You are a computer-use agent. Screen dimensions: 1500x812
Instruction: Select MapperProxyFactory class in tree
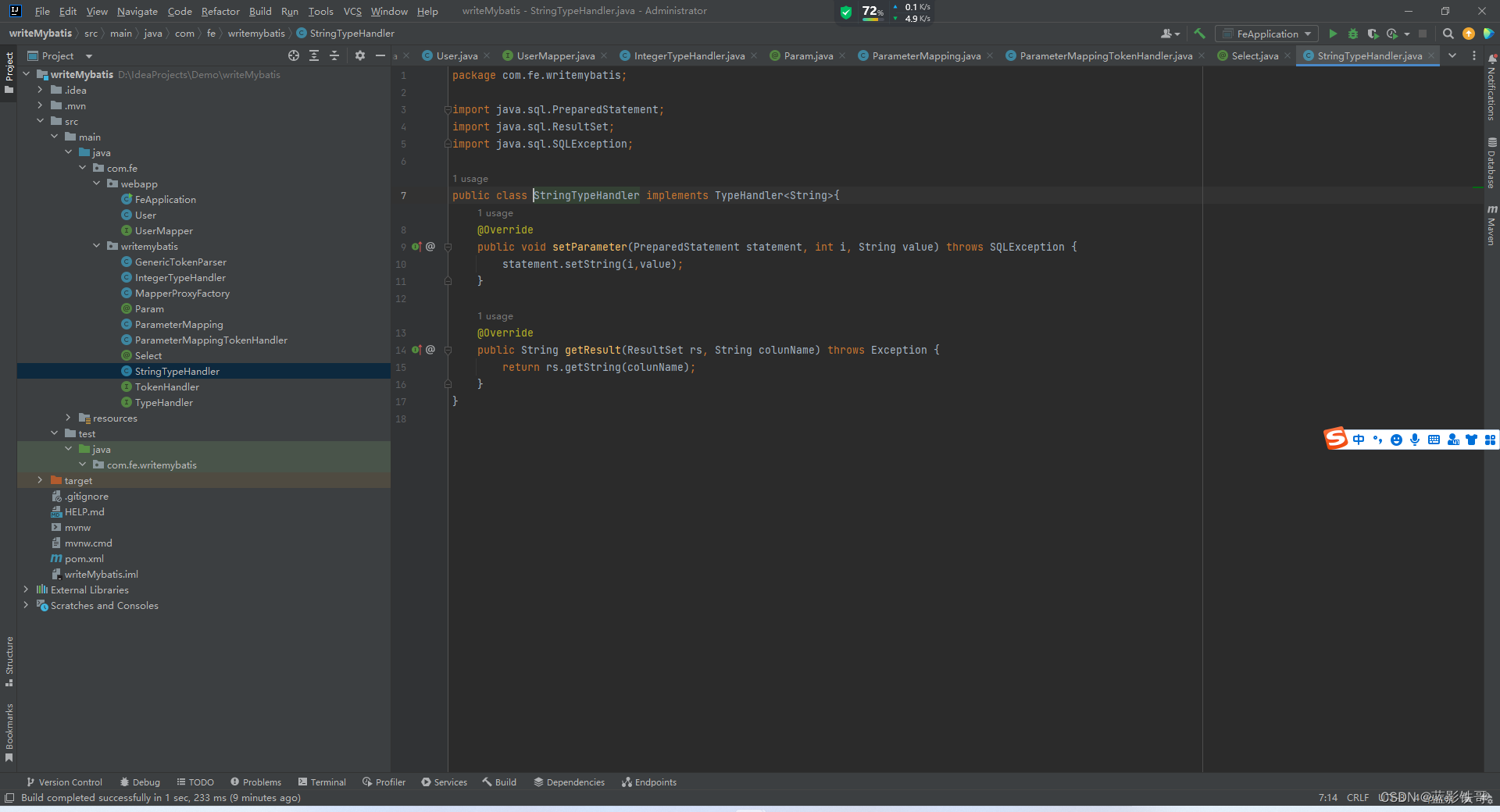tap(182, 293)
